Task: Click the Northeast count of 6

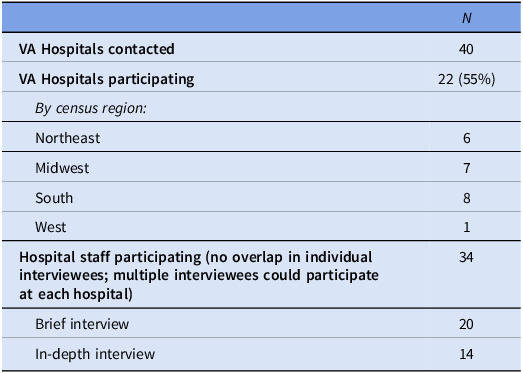Action: (467, 138)
